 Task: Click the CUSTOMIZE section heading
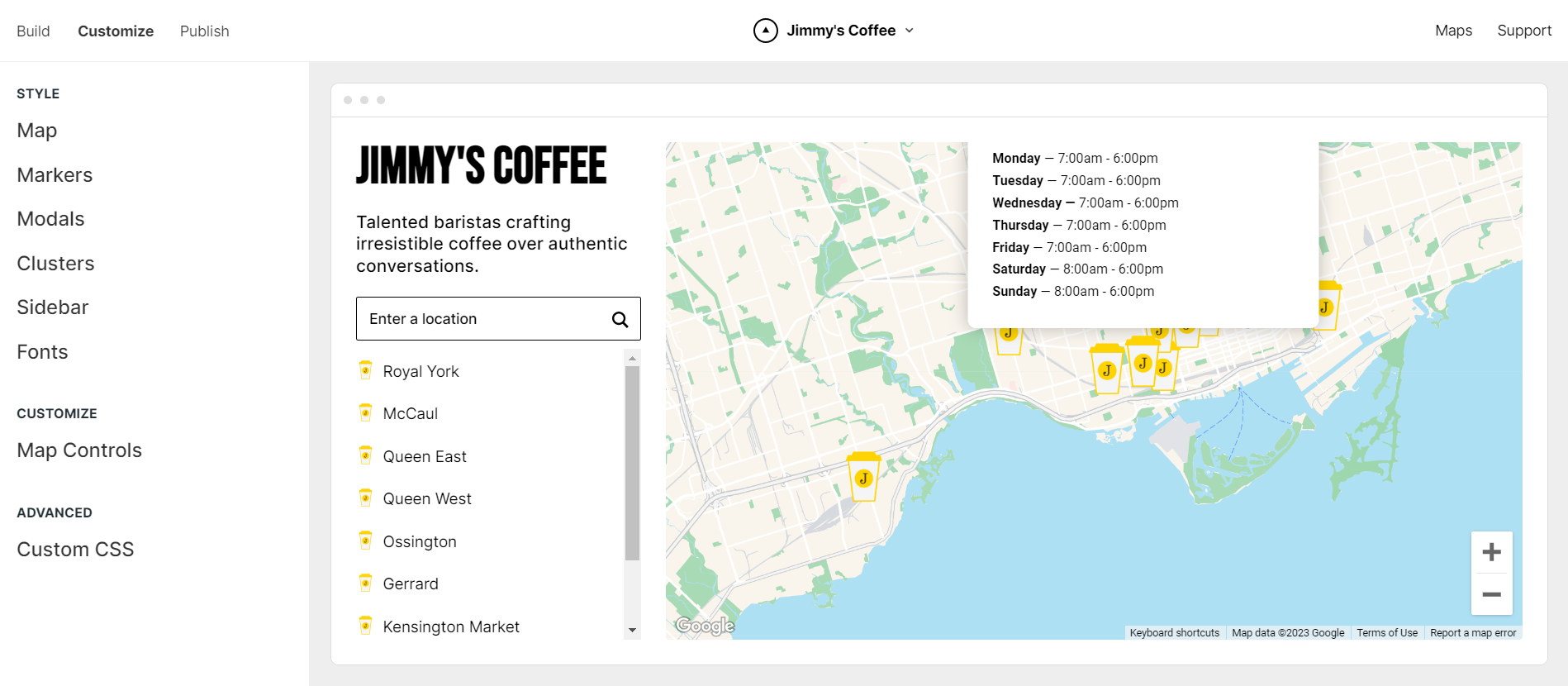[x=57, y=414]
